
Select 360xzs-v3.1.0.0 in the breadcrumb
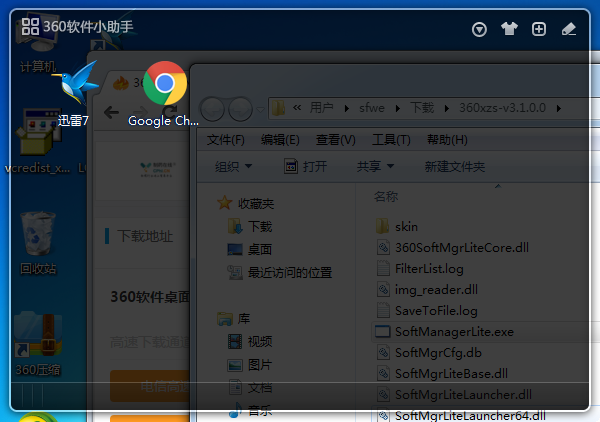[502, 108]
